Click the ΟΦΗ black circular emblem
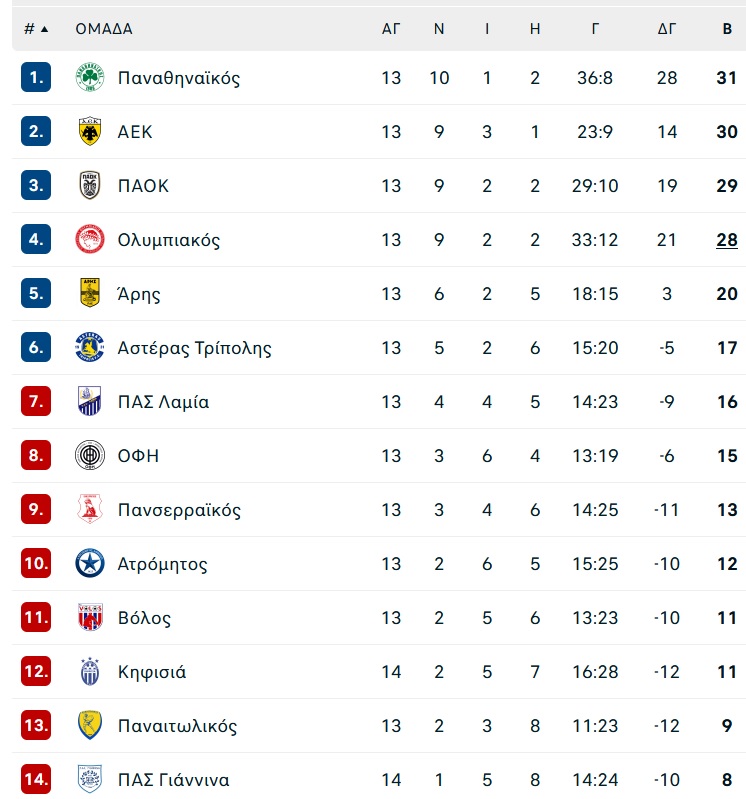Image resolution: width=746 pixels, height=799 pixels. pyautogui.click(x=90, y=455)
